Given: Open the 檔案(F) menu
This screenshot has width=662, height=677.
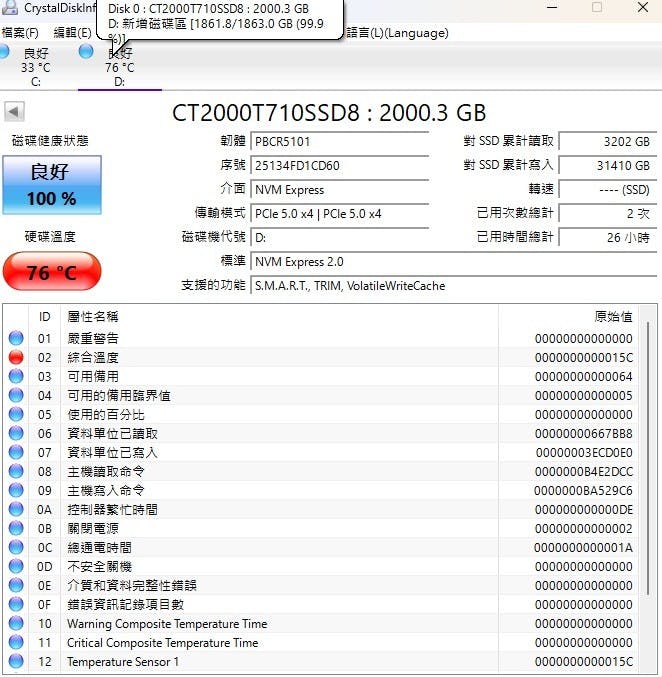Looking at the screenshot, I should pyautogui.click(x=20, y=33).
